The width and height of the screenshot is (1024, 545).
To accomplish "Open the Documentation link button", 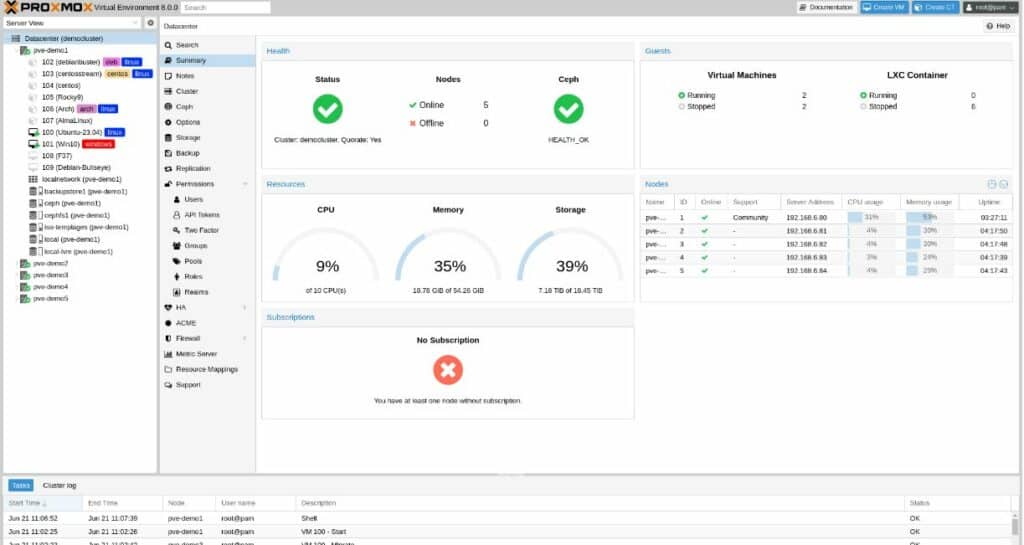I will tap(826, 7).
